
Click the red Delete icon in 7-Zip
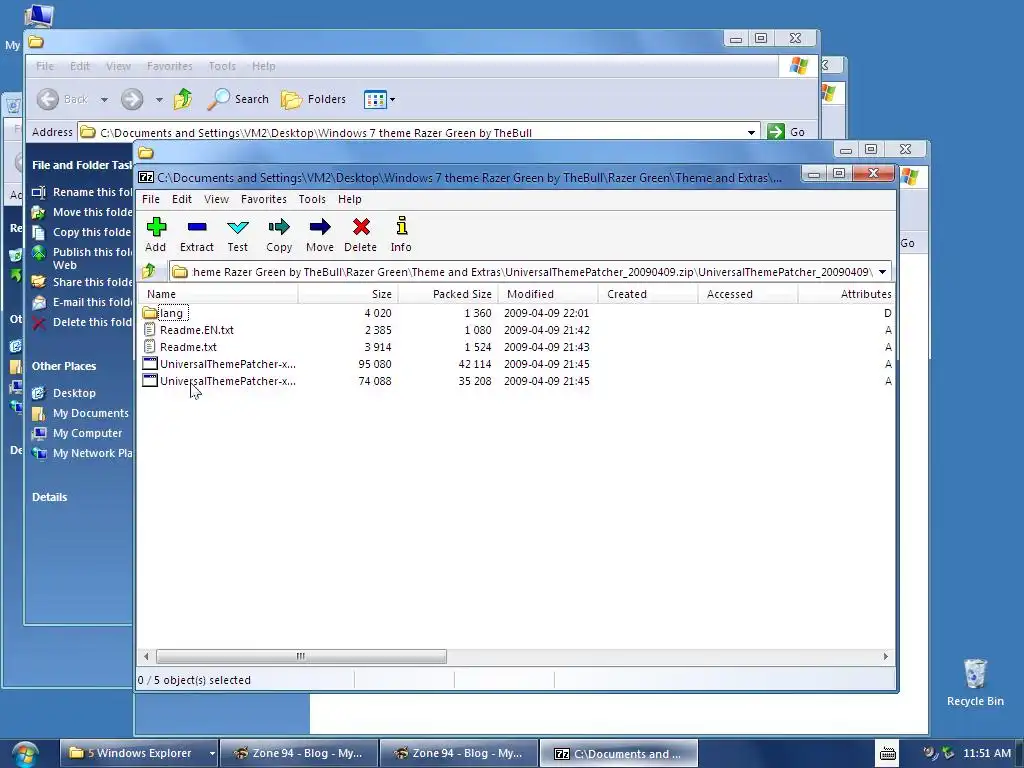click(360, 234)
